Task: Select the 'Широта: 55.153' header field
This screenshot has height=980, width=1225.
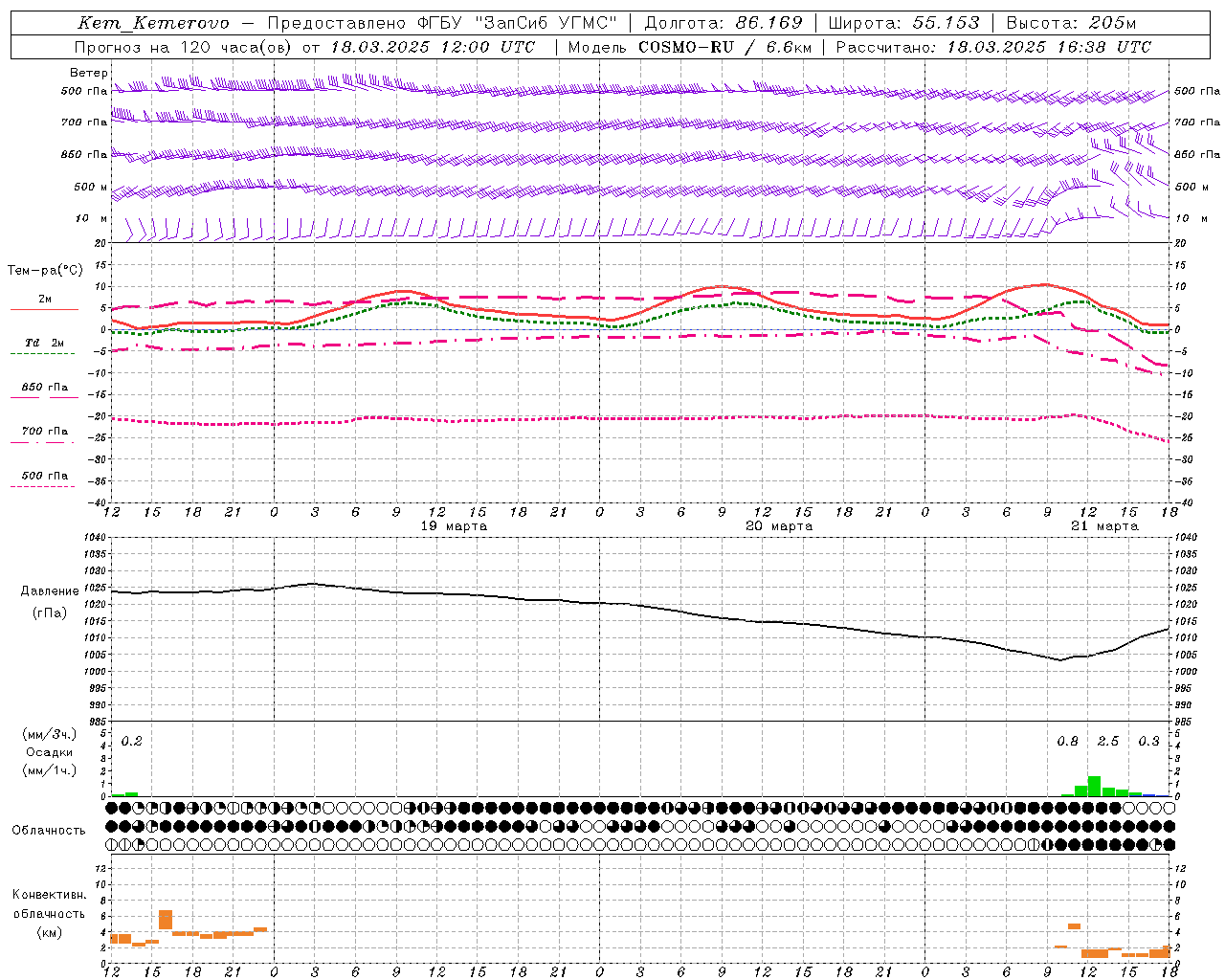Action: tap(903, 23)
